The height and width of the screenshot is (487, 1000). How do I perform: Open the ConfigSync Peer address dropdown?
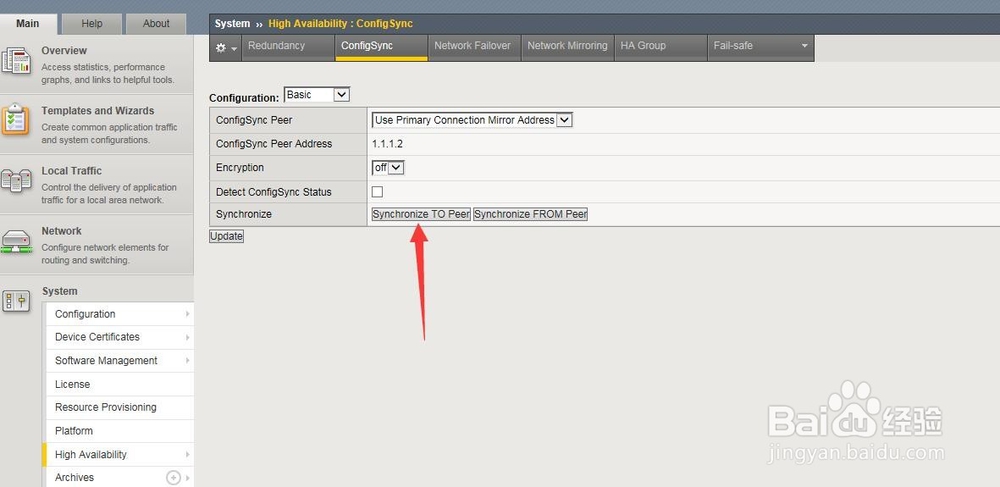pyautogui.click(x=473, y=120)
